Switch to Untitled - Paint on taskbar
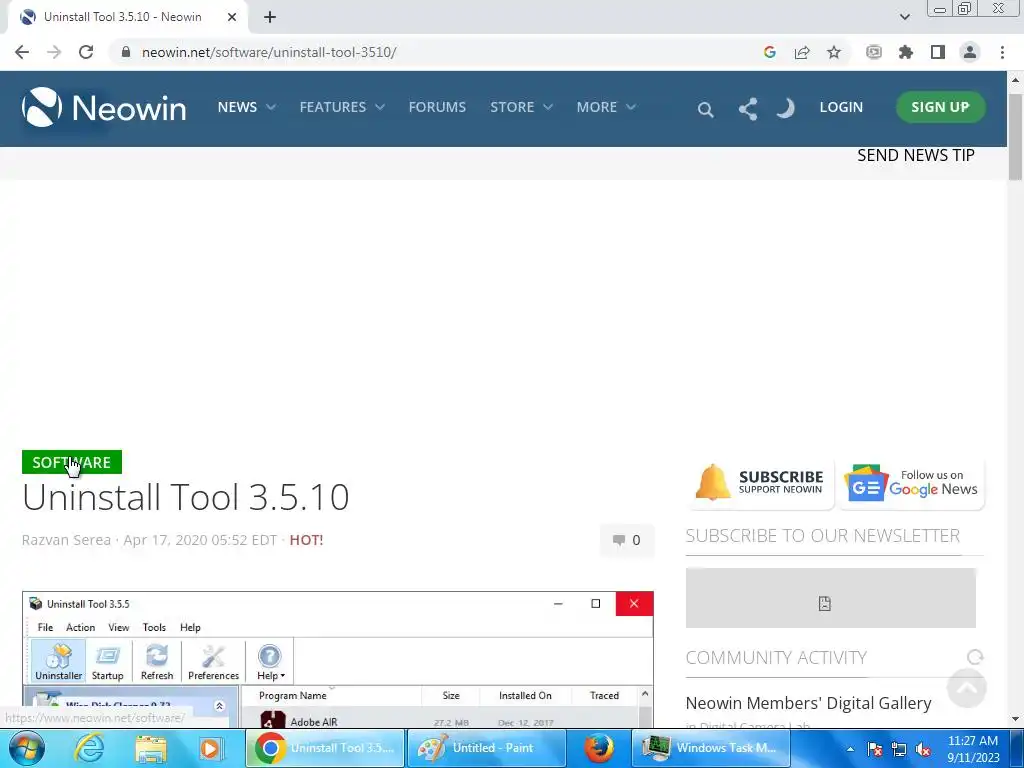The image size is (1024, 768). click(486, 748)
